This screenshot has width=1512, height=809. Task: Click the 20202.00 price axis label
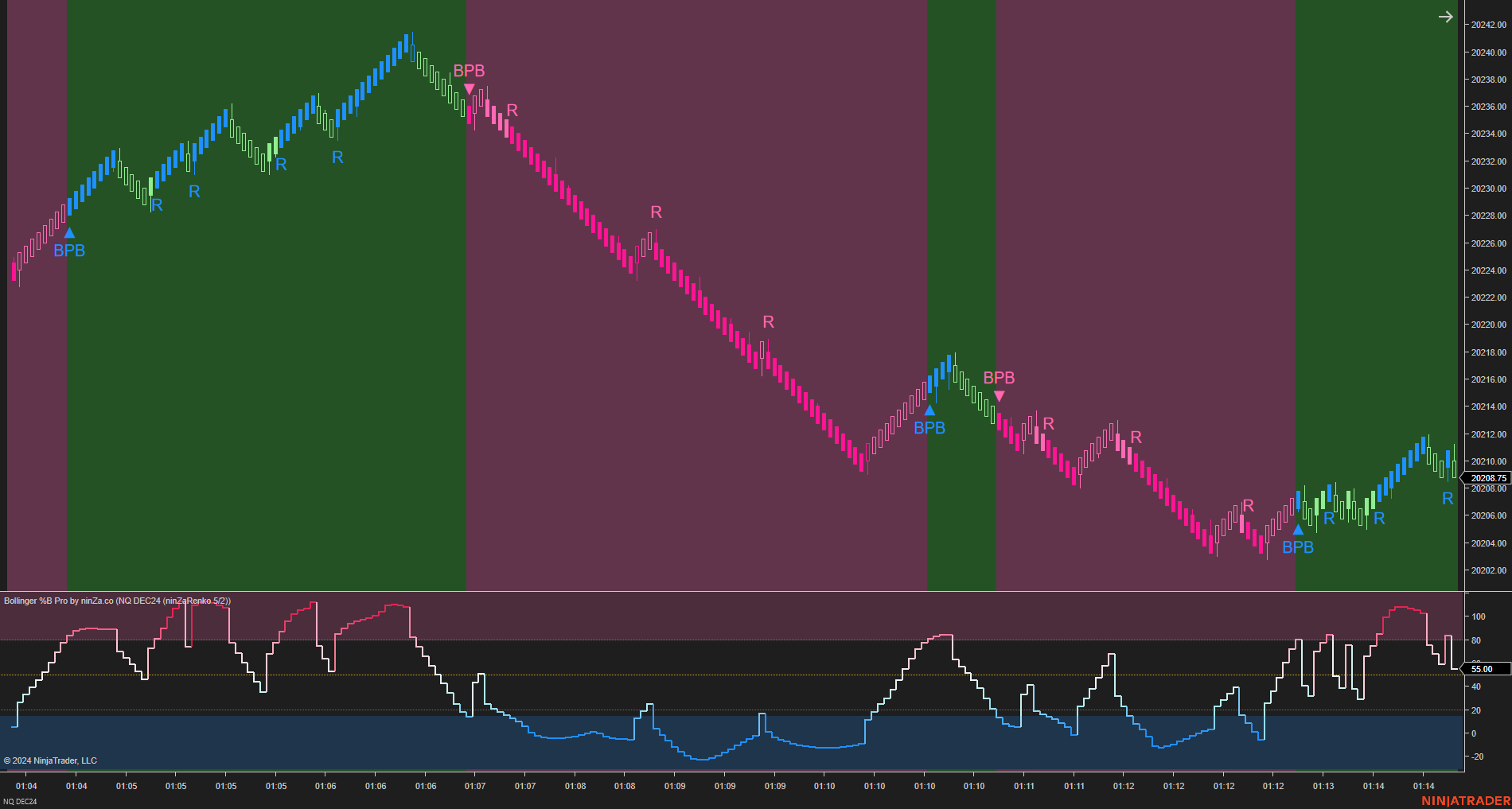click(1488, 570)
